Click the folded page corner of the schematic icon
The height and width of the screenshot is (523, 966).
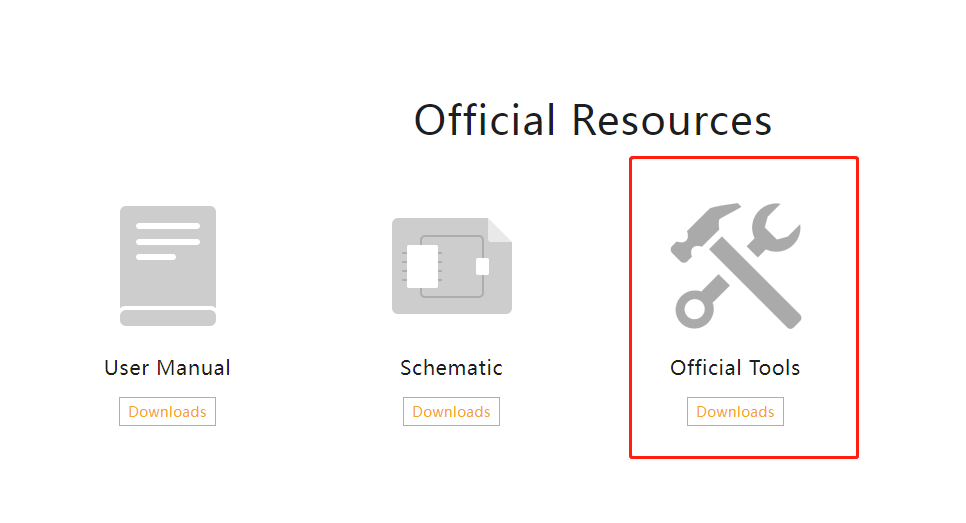tap(500, 230)
